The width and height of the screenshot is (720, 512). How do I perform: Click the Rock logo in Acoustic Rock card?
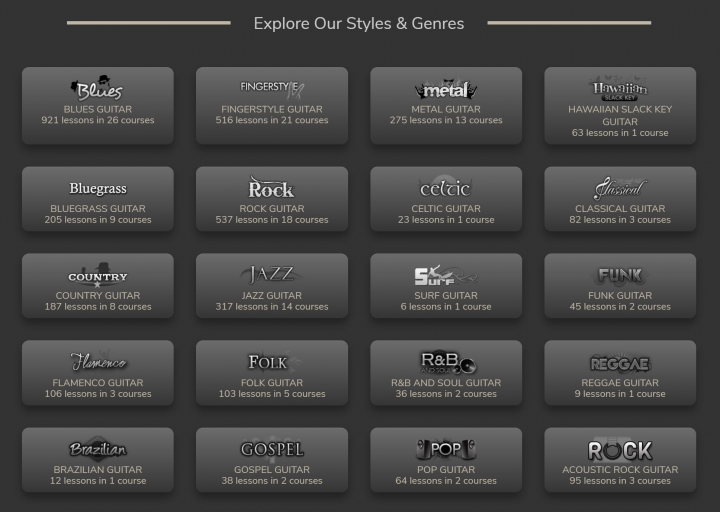coord(620,450)
